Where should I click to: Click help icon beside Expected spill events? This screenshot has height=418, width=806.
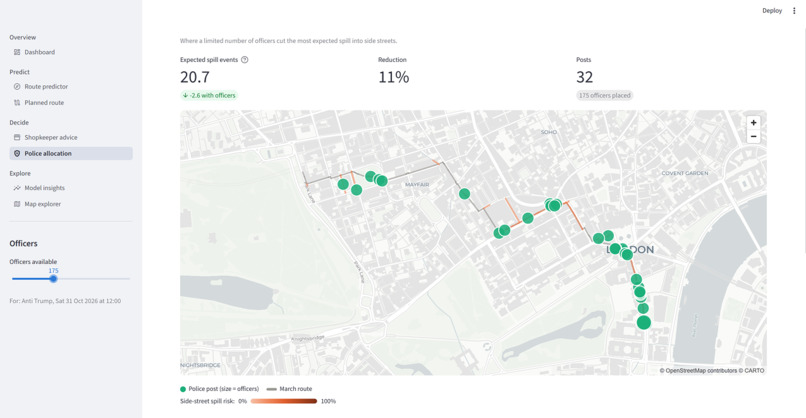pos(245,60)
